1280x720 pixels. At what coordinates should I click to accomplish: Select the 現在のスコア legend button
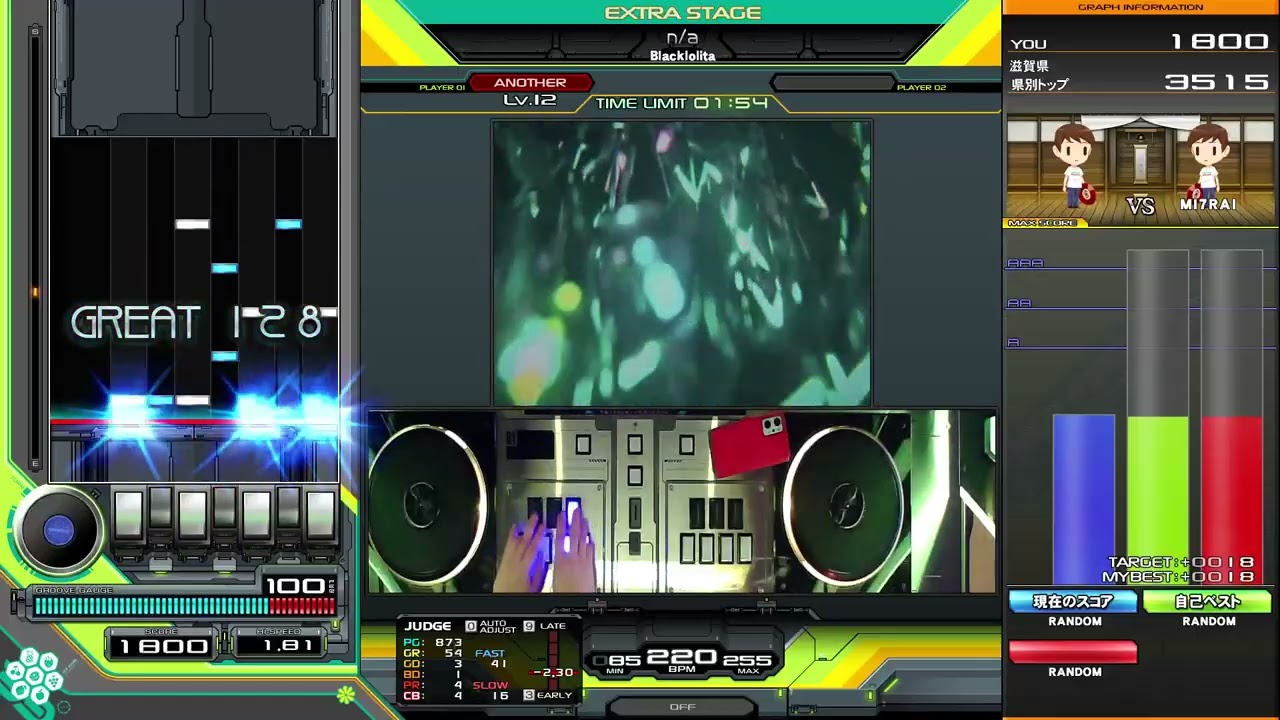click(x=1073, y=602)
